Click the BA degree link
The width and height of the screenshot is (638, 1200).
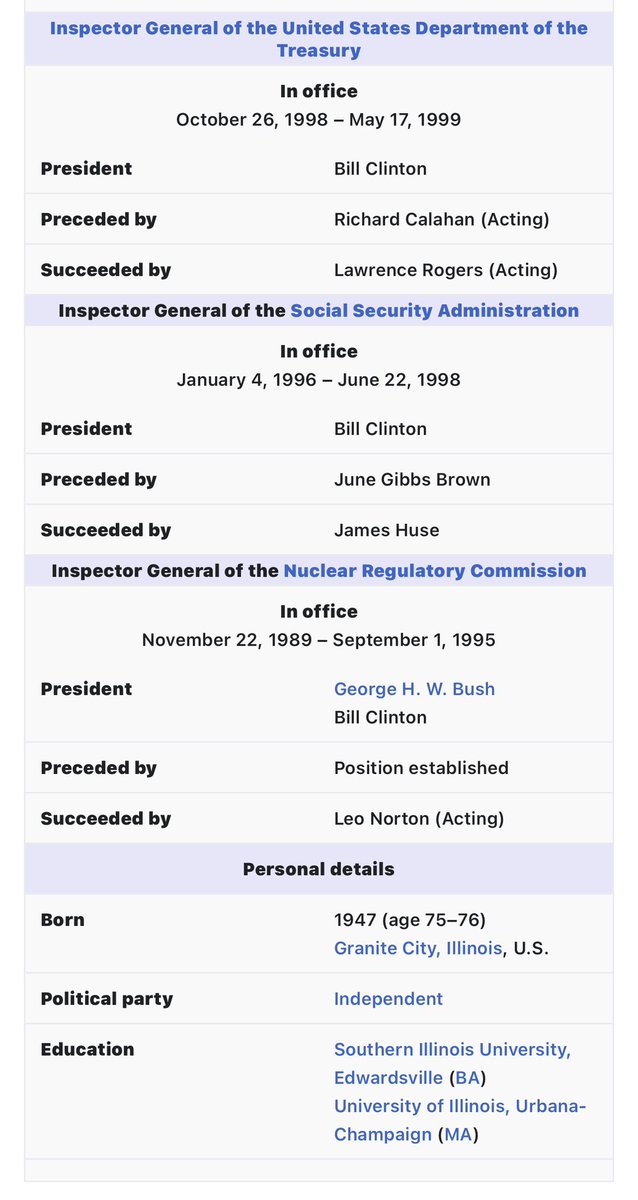pos(467,1078)
